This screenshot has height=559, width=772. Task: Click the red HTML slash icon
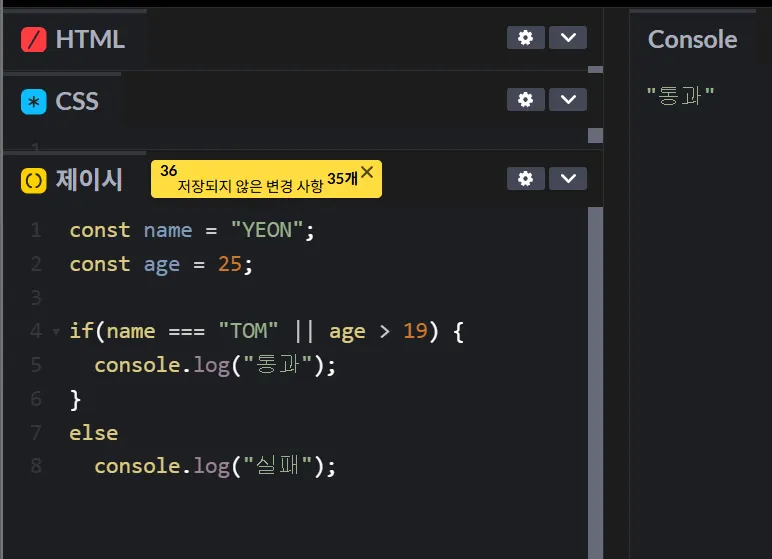(33, 39)
